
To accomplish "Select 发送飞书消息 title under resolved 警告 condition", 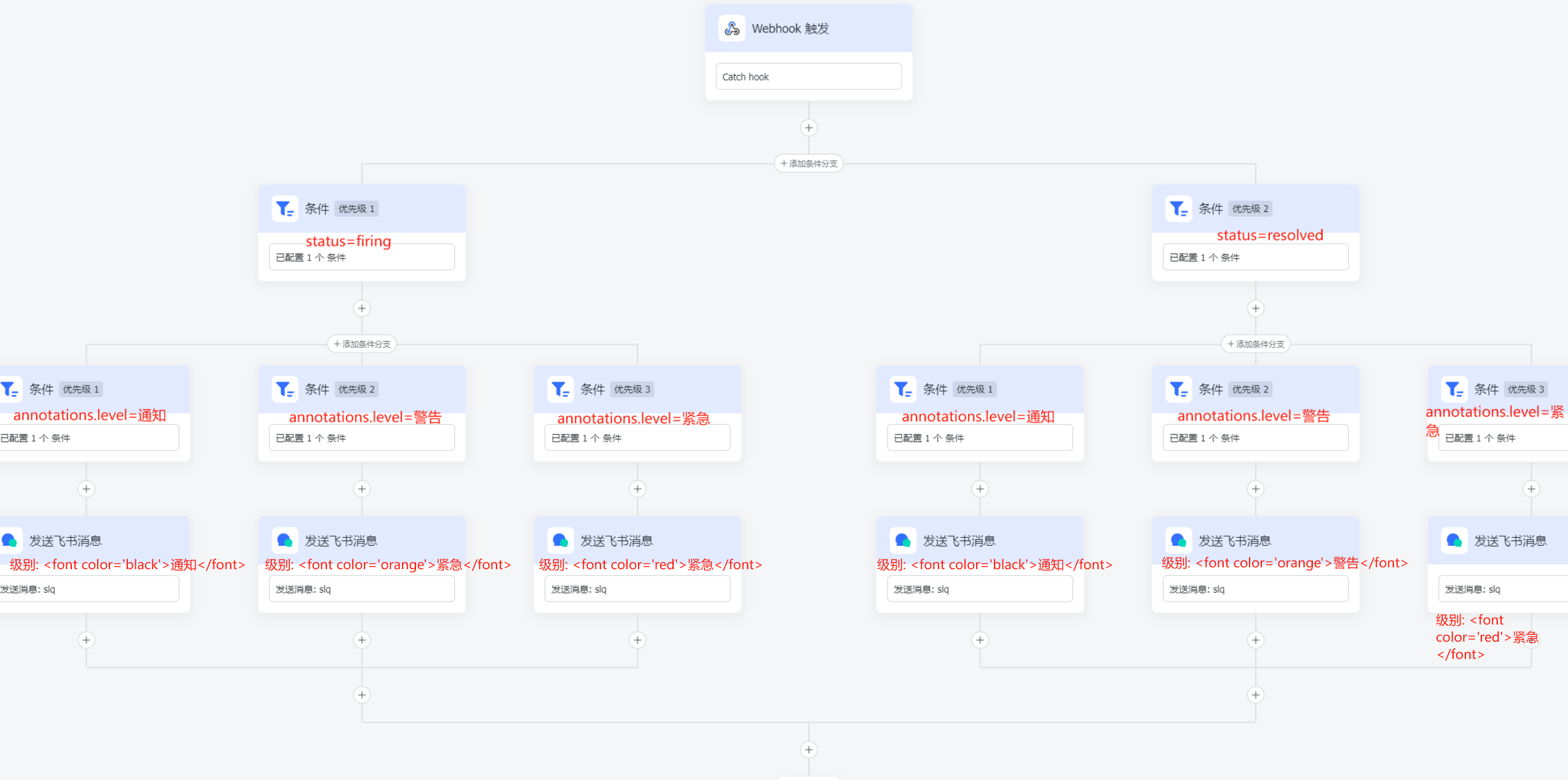I will (1235, 541).
